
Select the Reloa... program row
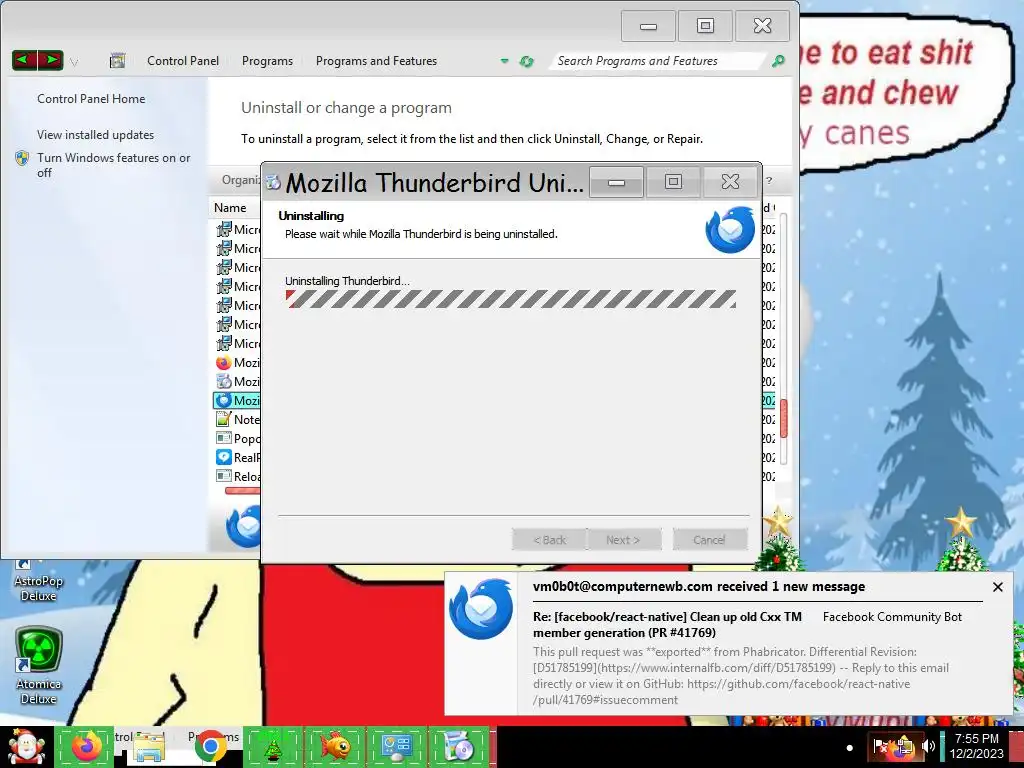tap(237, 476)
